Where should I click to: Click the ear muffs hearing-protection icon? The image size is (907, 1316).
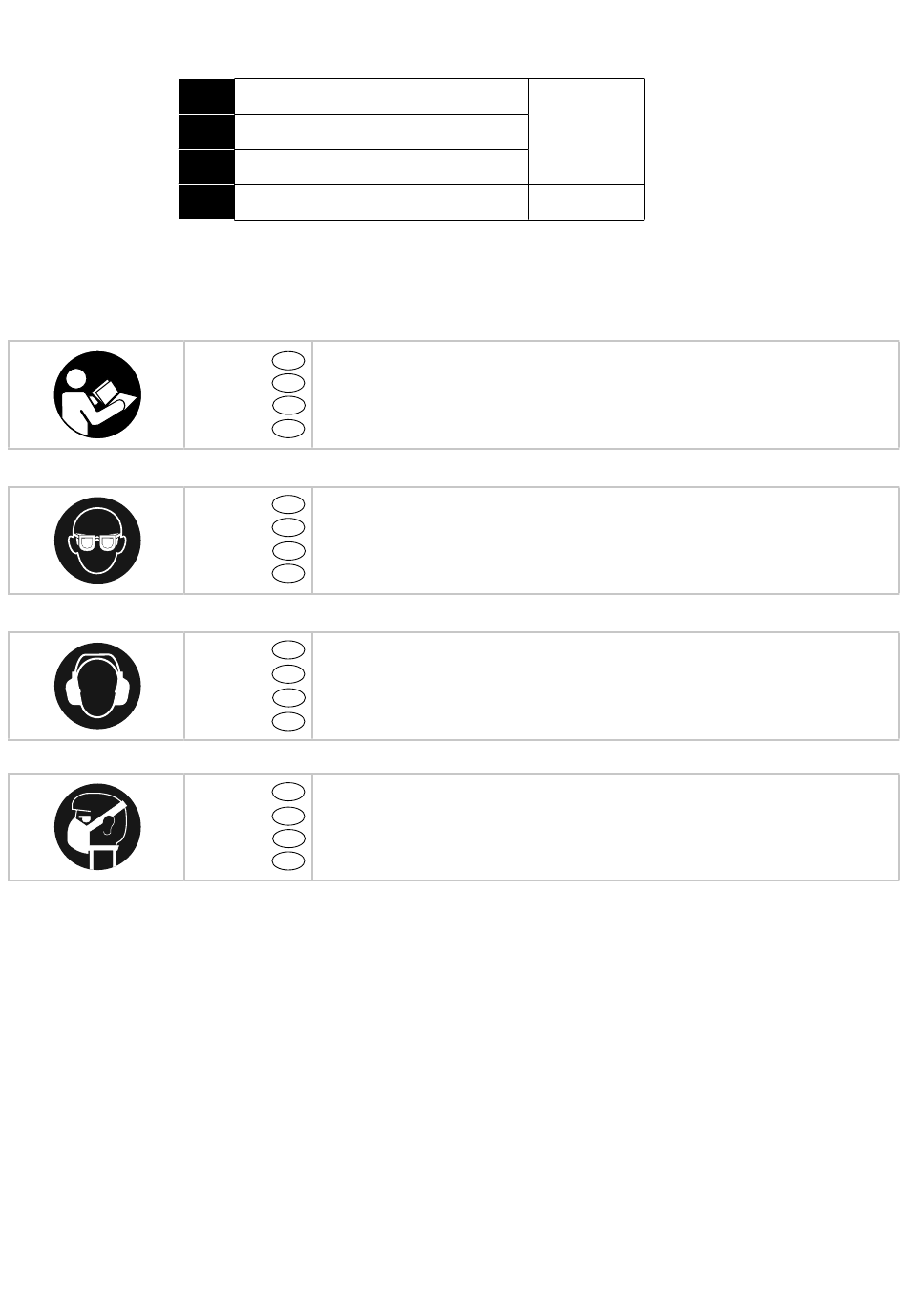tap(97, 686)
